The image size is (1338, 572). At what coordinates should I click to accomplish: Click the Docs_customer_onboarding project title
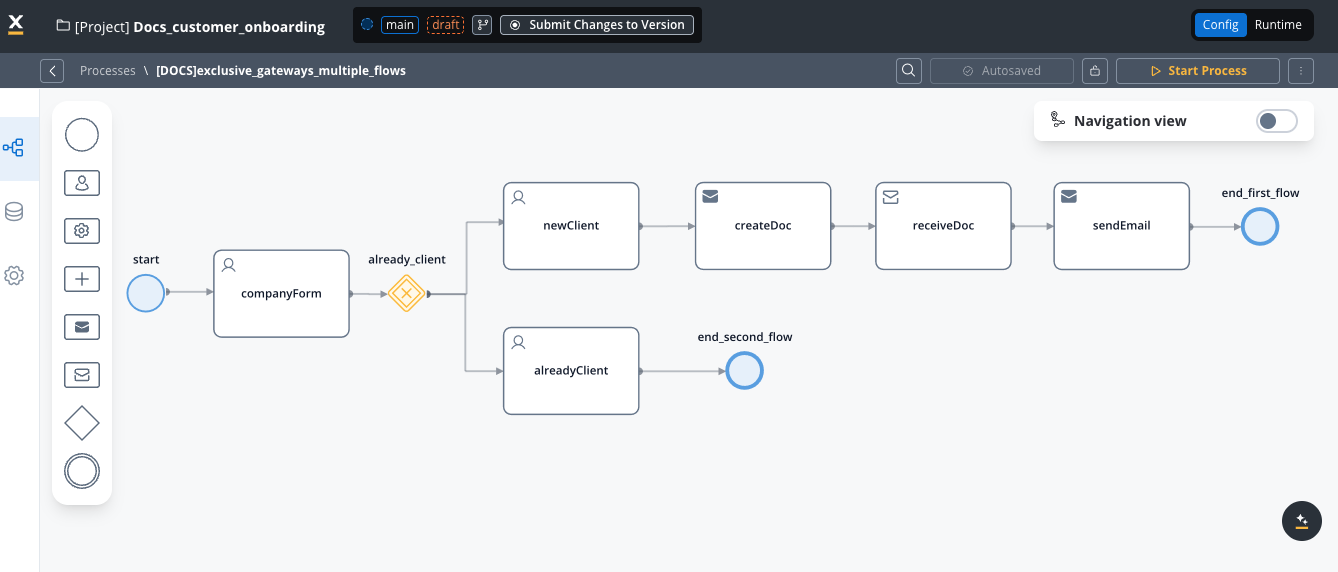coord(229,27)
